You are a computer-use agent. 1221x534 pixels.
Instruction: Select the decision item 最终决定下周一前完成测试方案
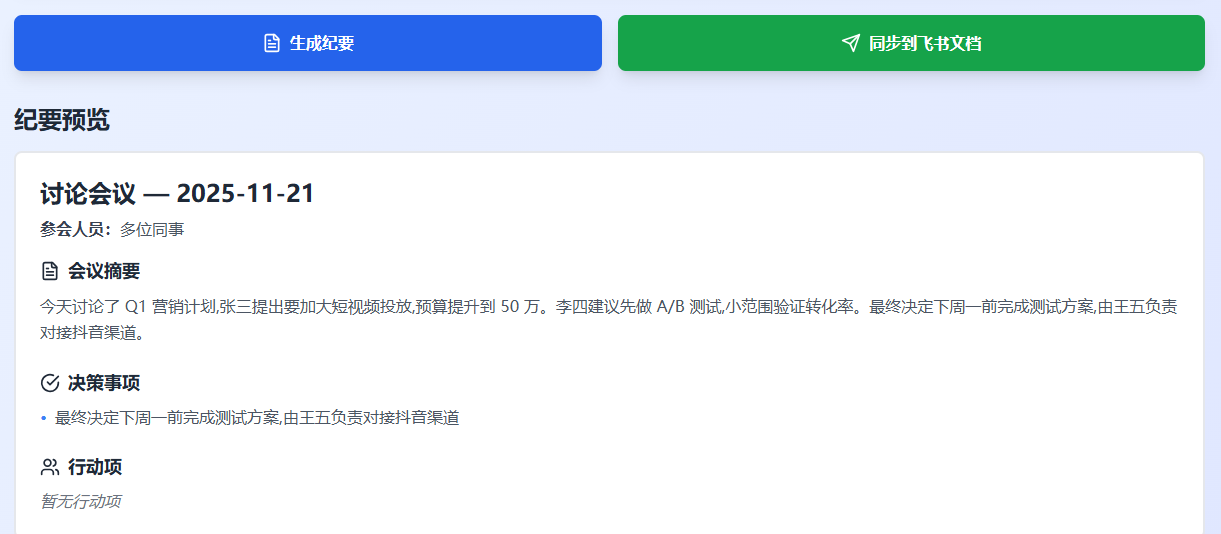257,418
